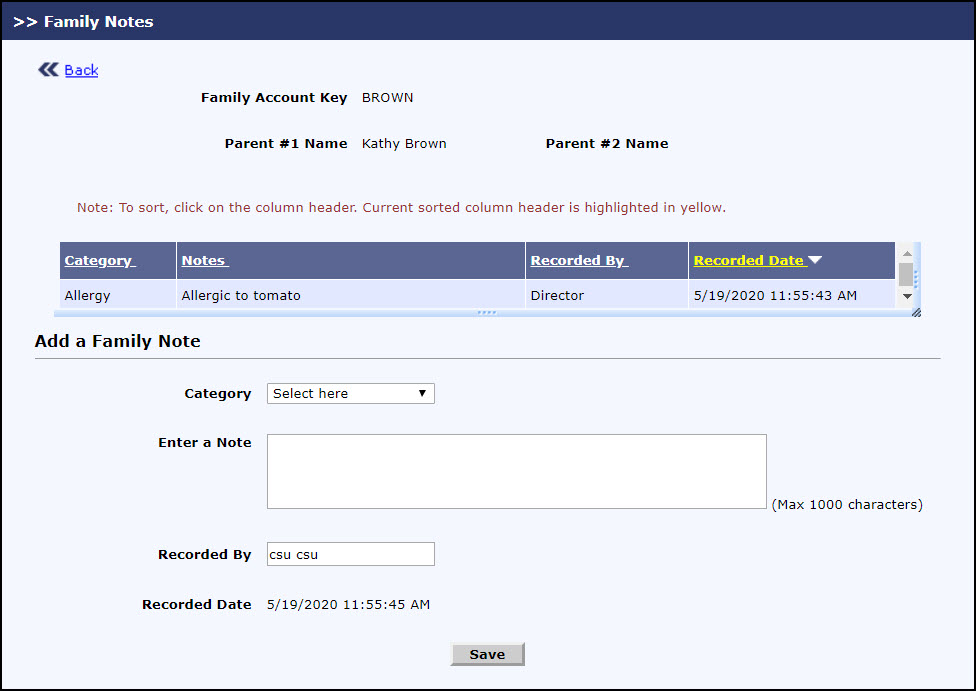
Task: Click the table's bottom-right corner resize grip
Action: tap(916, 312)
